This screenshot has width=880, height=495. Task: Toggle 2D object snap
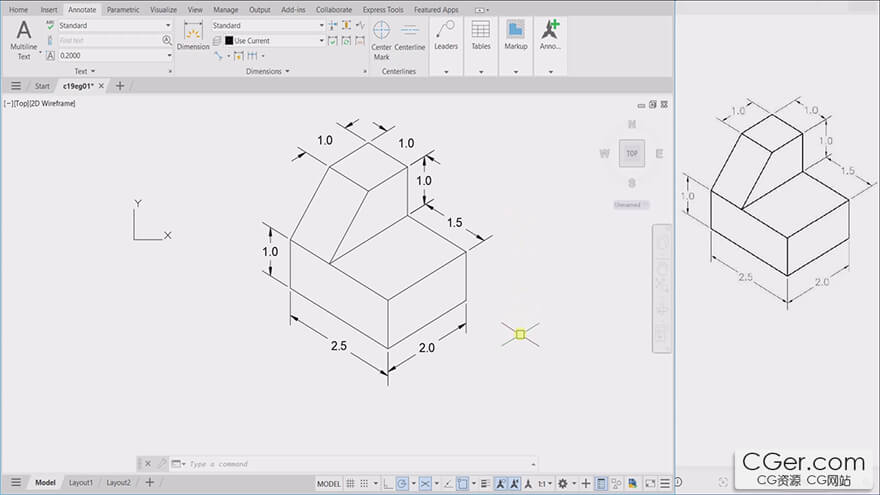click(462, 483)
